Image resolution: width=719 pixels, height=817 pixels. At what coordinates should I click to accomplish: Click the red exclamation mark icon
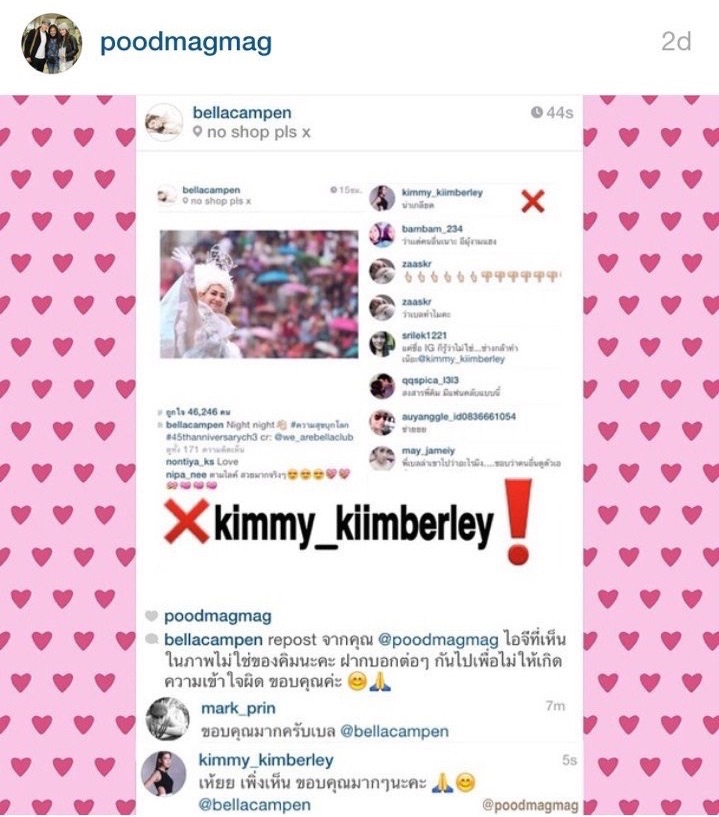coord(517,522)
